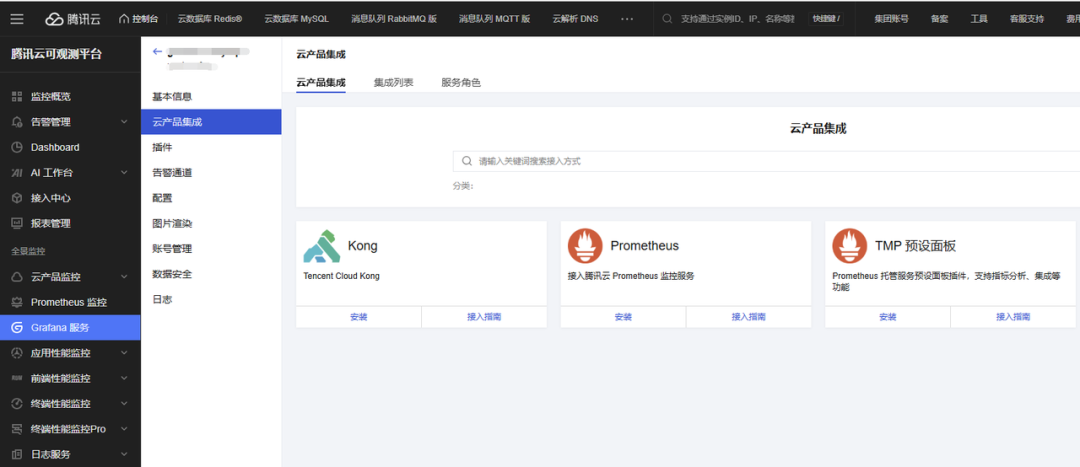1080x467 pixels.
Task: Click the 应用性能监控 icon
Action: [x=17, y=353]
